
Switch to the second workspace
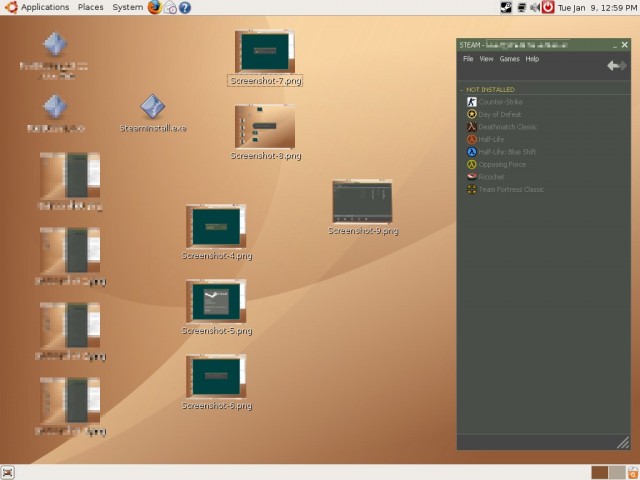point(617,473)
